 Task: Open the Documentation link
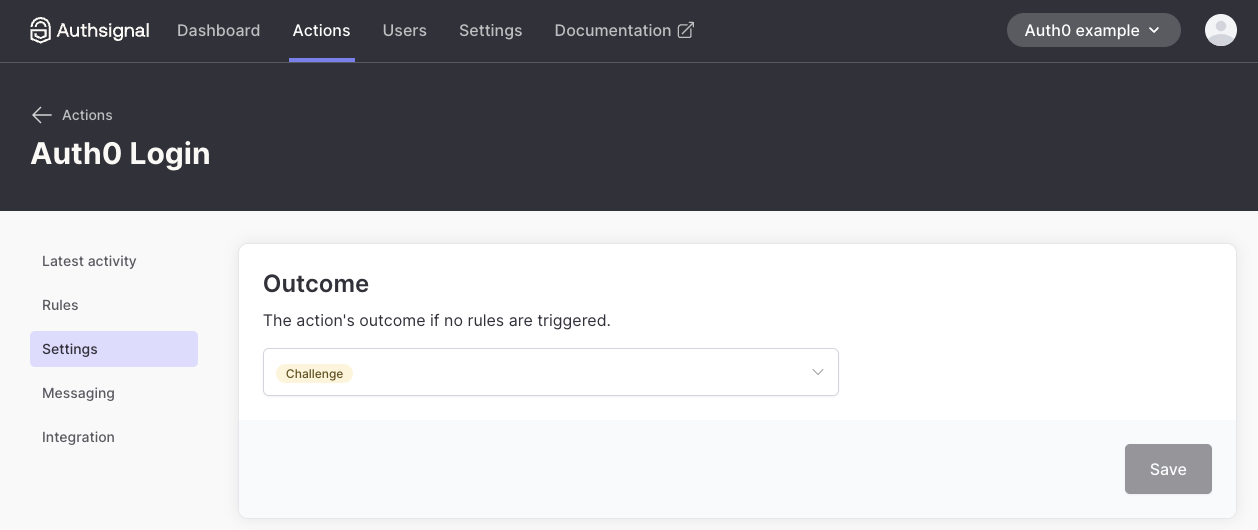[624, 30]
